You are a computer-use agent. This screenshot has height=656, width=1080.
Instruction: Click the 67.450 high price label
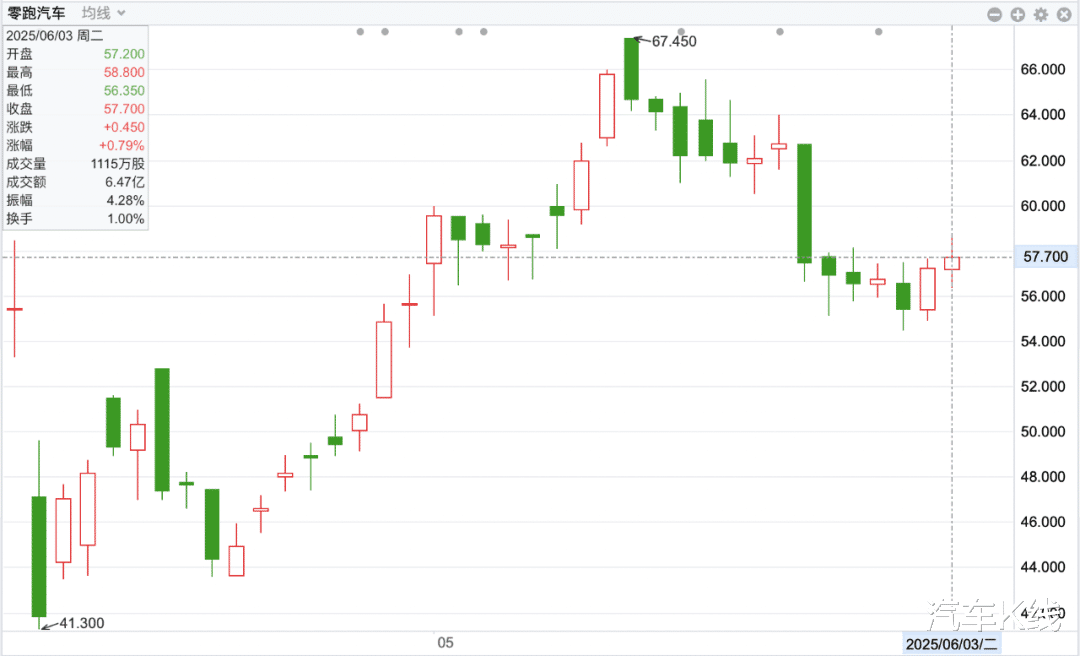point(673,42)
